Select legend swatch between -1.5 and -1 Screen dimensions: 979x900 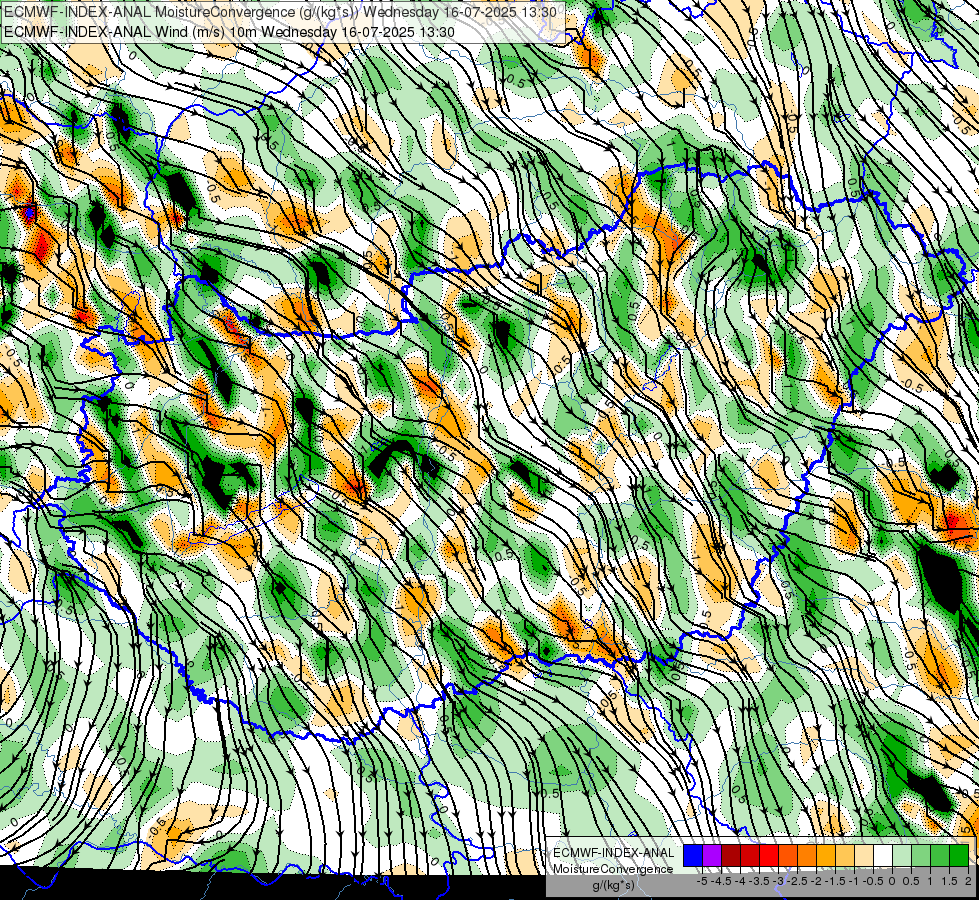click(x=845, y=856)
